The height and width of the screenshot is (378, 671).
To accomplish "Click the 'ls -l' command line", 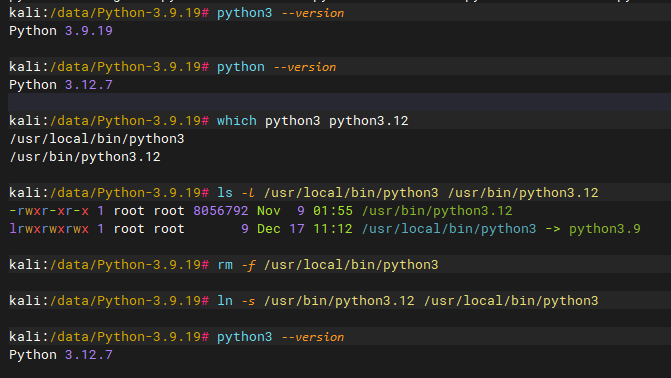I will [x=407, y=193].
